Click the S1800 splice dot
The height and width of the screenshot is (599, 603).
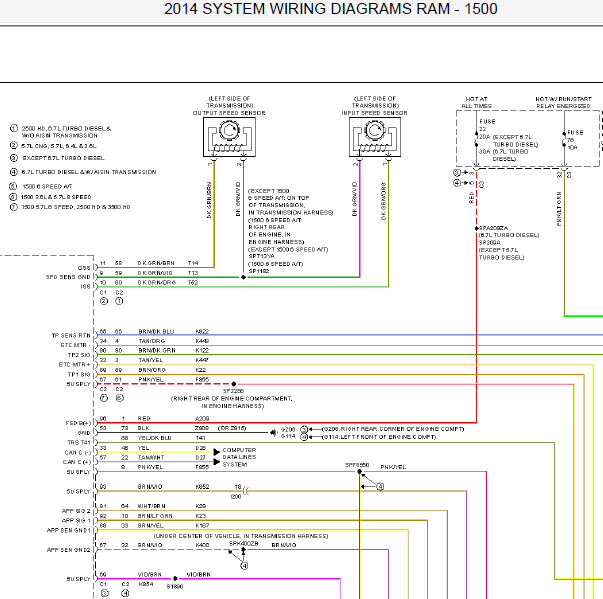175,579
